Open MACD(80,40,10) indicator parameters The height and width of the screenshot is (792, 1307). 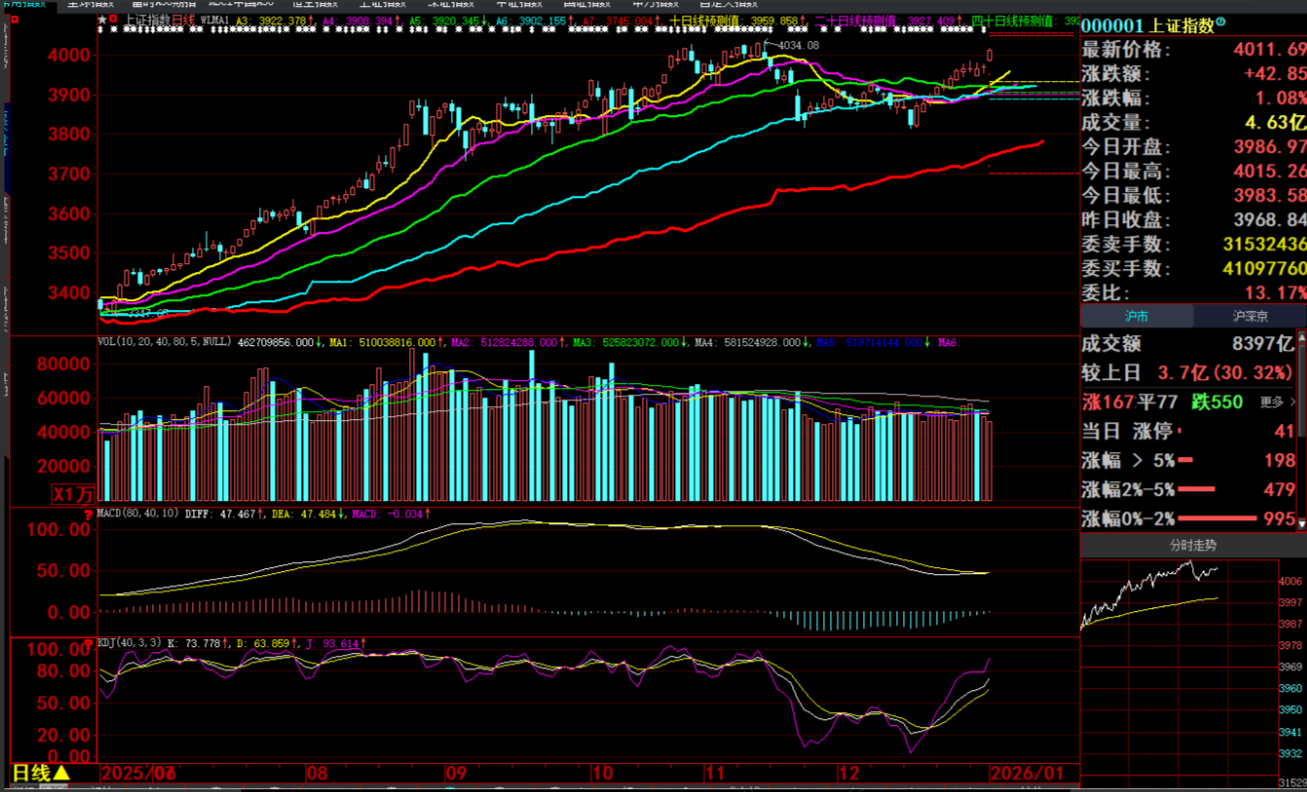point(138,513)
